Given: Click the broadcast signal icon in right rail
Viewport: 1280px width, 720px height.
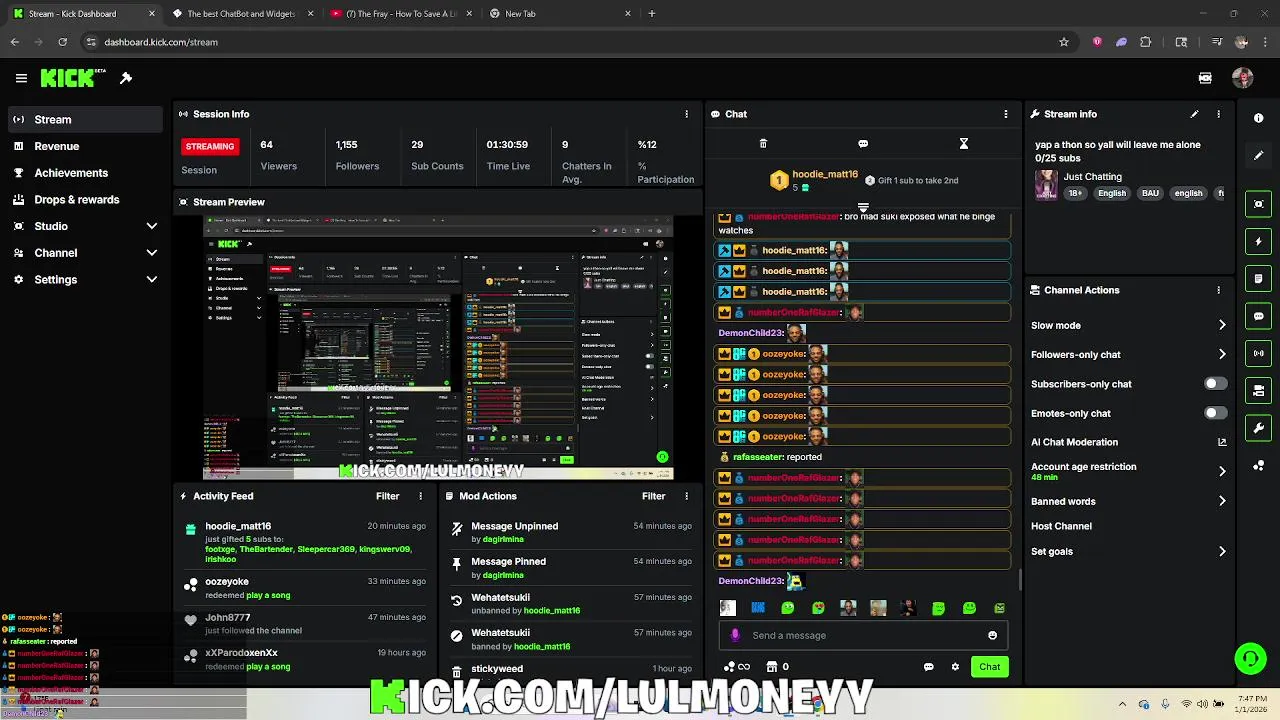Looking at the screenshot, I should [1259, 353].
